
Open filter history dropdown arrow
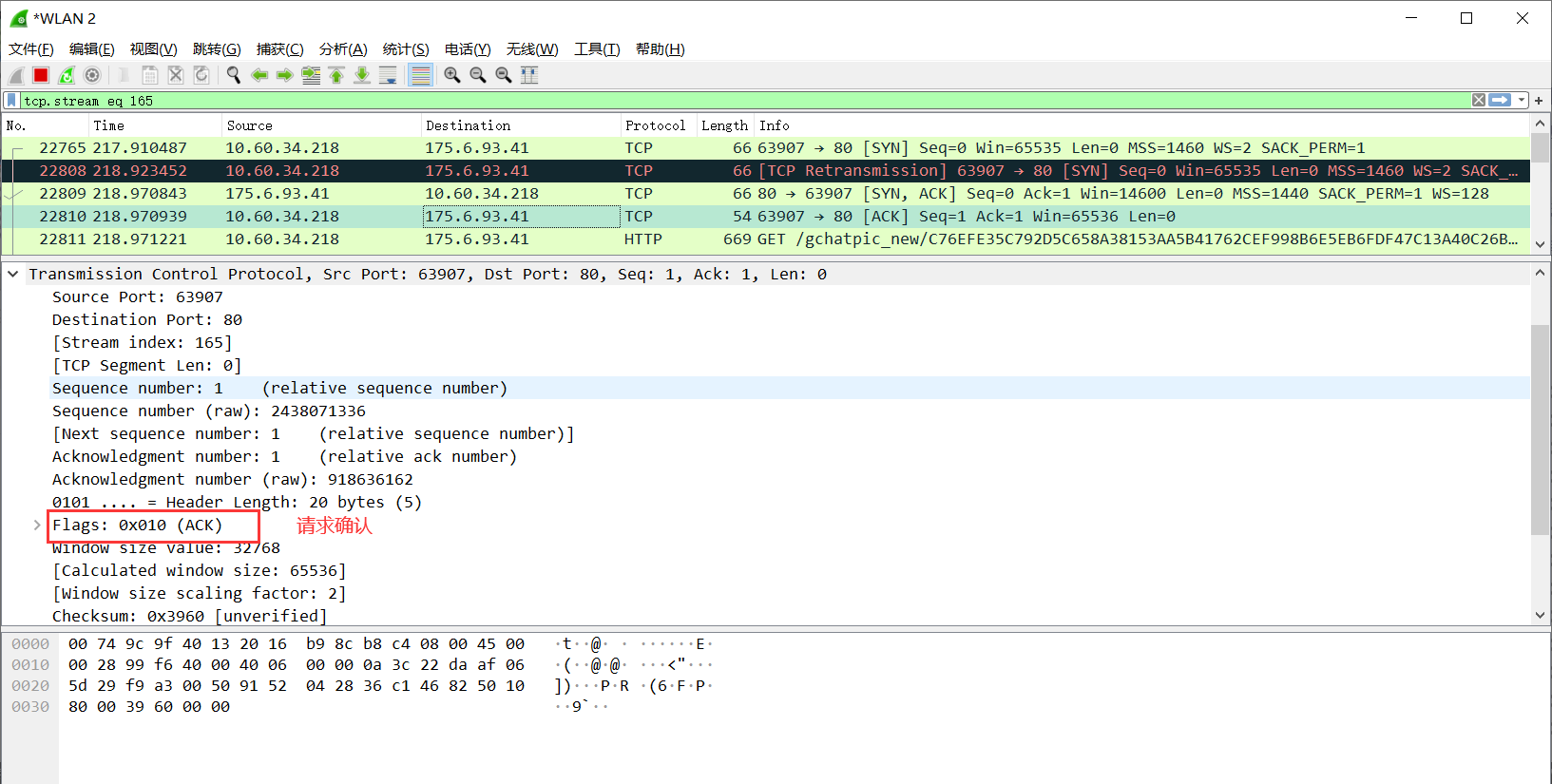[1522, 100]
